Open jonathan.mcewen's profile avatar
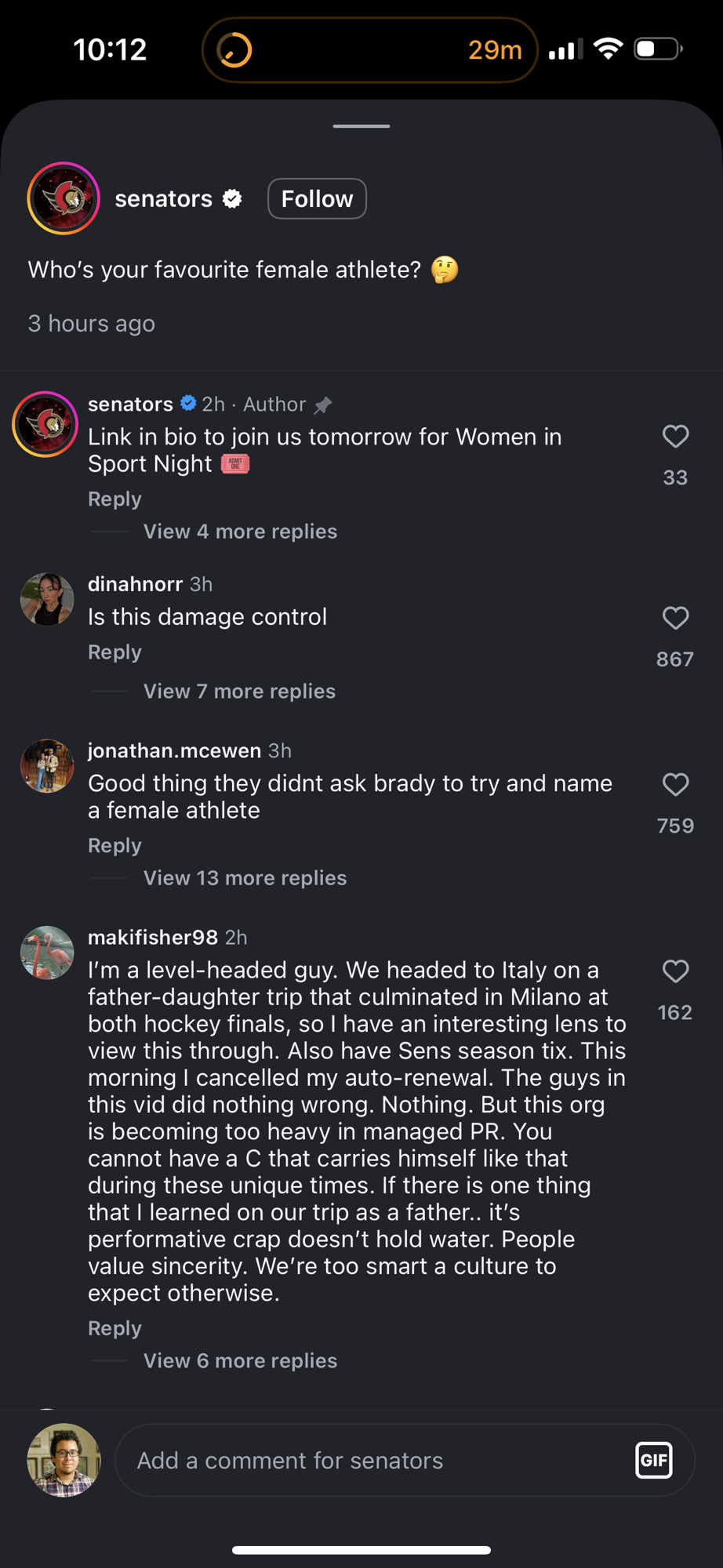723x1568 pixels. pos(47,766)
